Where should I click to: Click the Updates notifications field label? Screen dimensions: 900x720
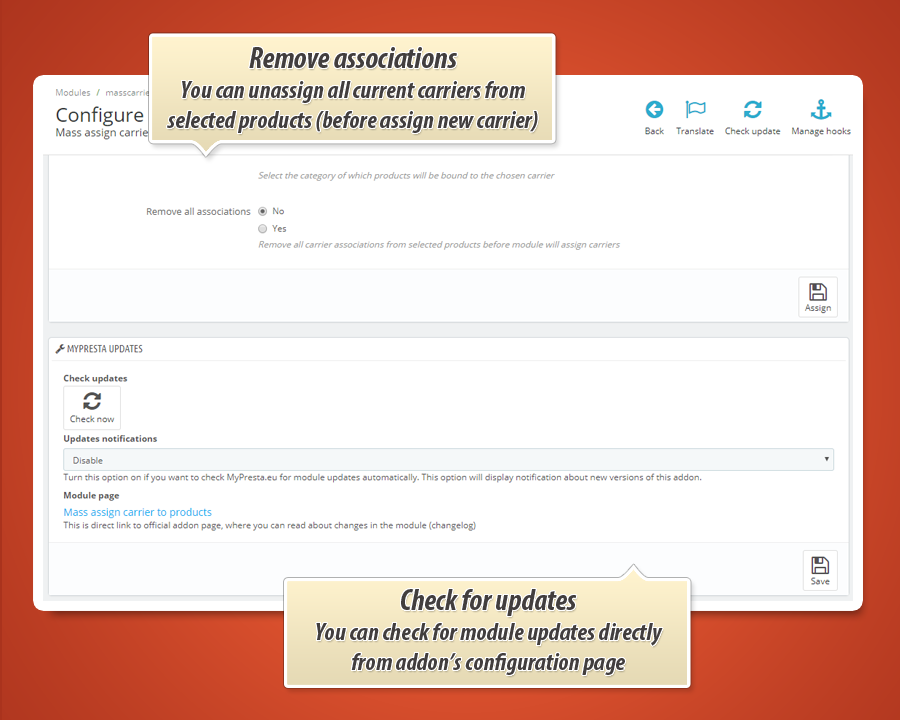point(110,438)
